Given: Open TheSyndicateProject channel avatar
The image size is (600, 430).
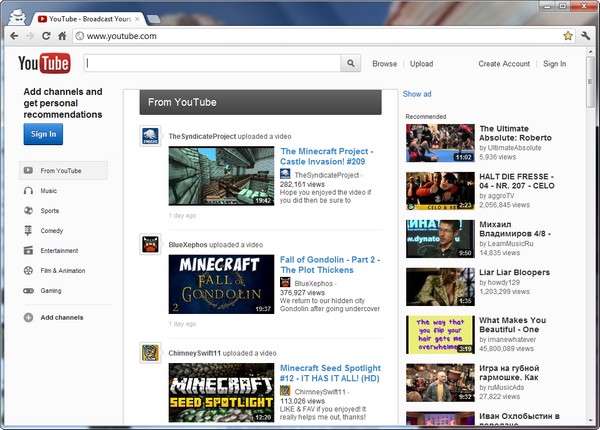Looking at the screenshot, I should coord(150,136).
